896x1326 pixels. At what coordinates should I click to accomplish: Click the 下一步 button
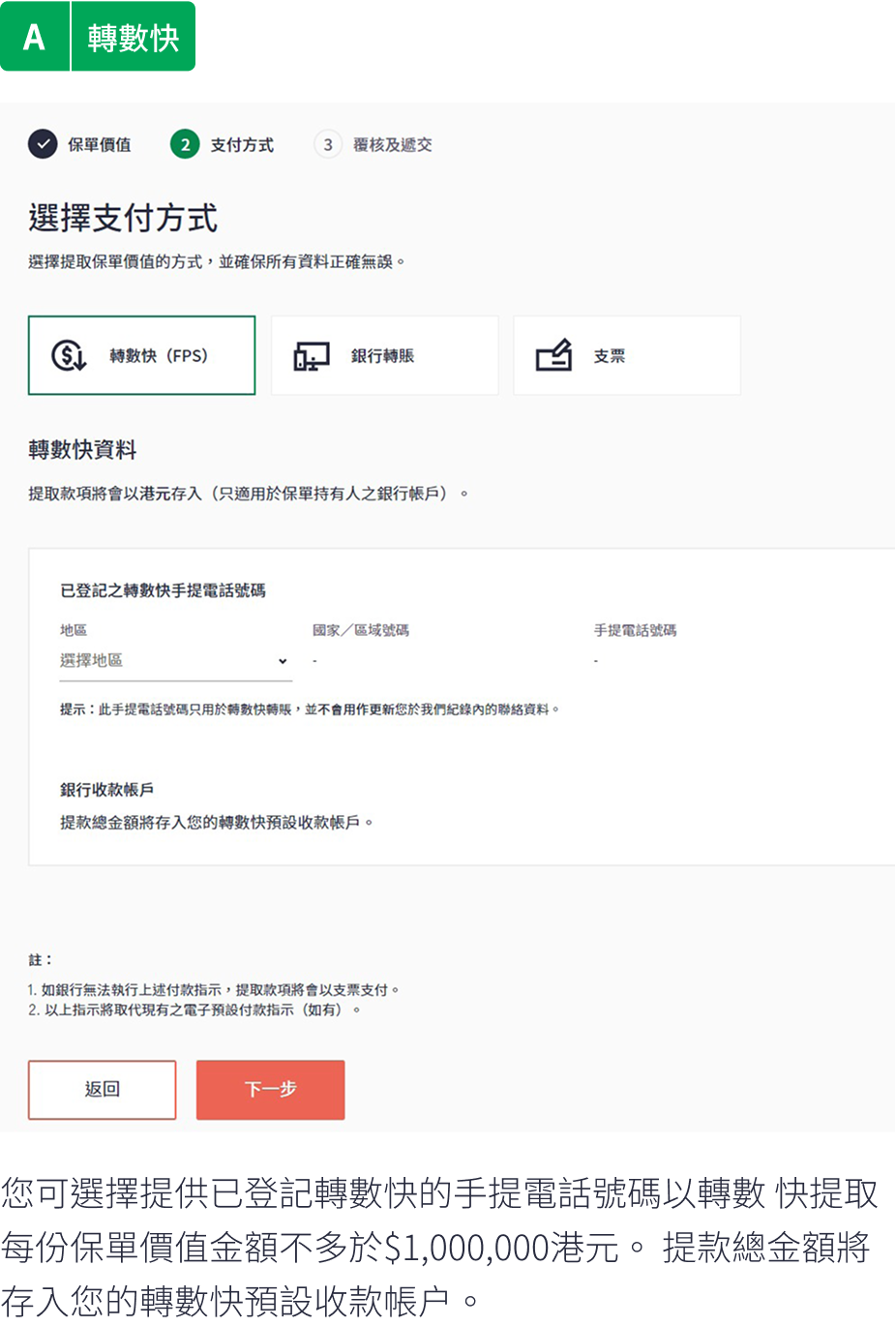tap(270, 1089)
